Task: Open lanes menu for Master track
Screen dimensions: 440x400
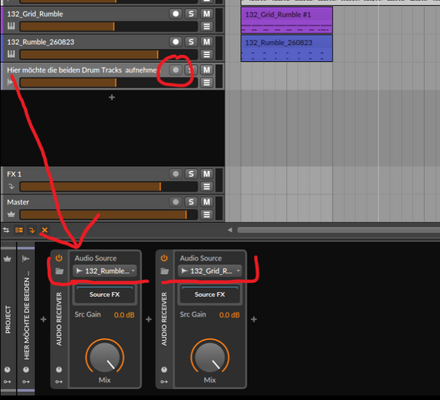Action: (207, 214)
